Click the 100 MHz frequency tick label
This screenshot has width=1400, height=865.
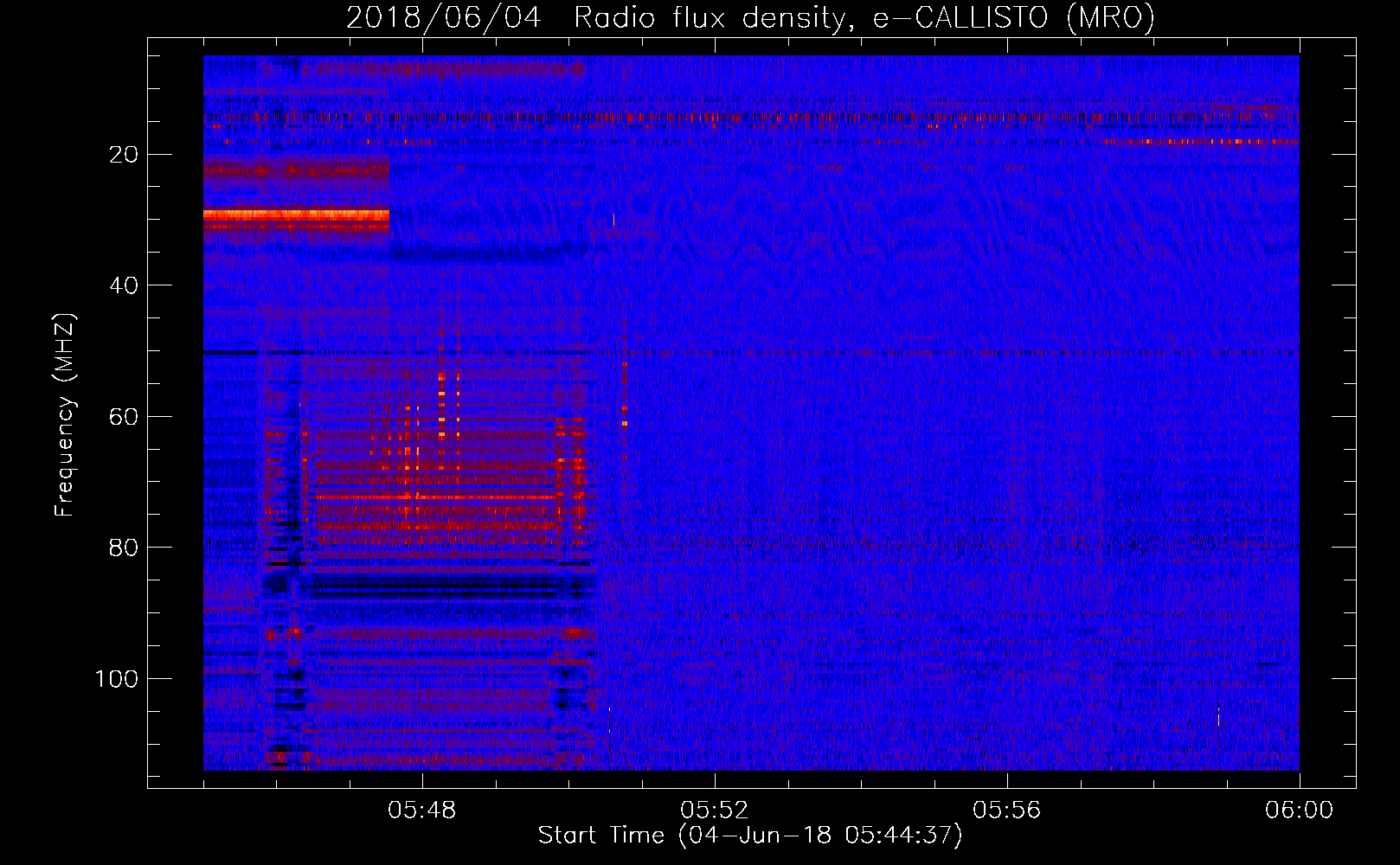point(116,679)
